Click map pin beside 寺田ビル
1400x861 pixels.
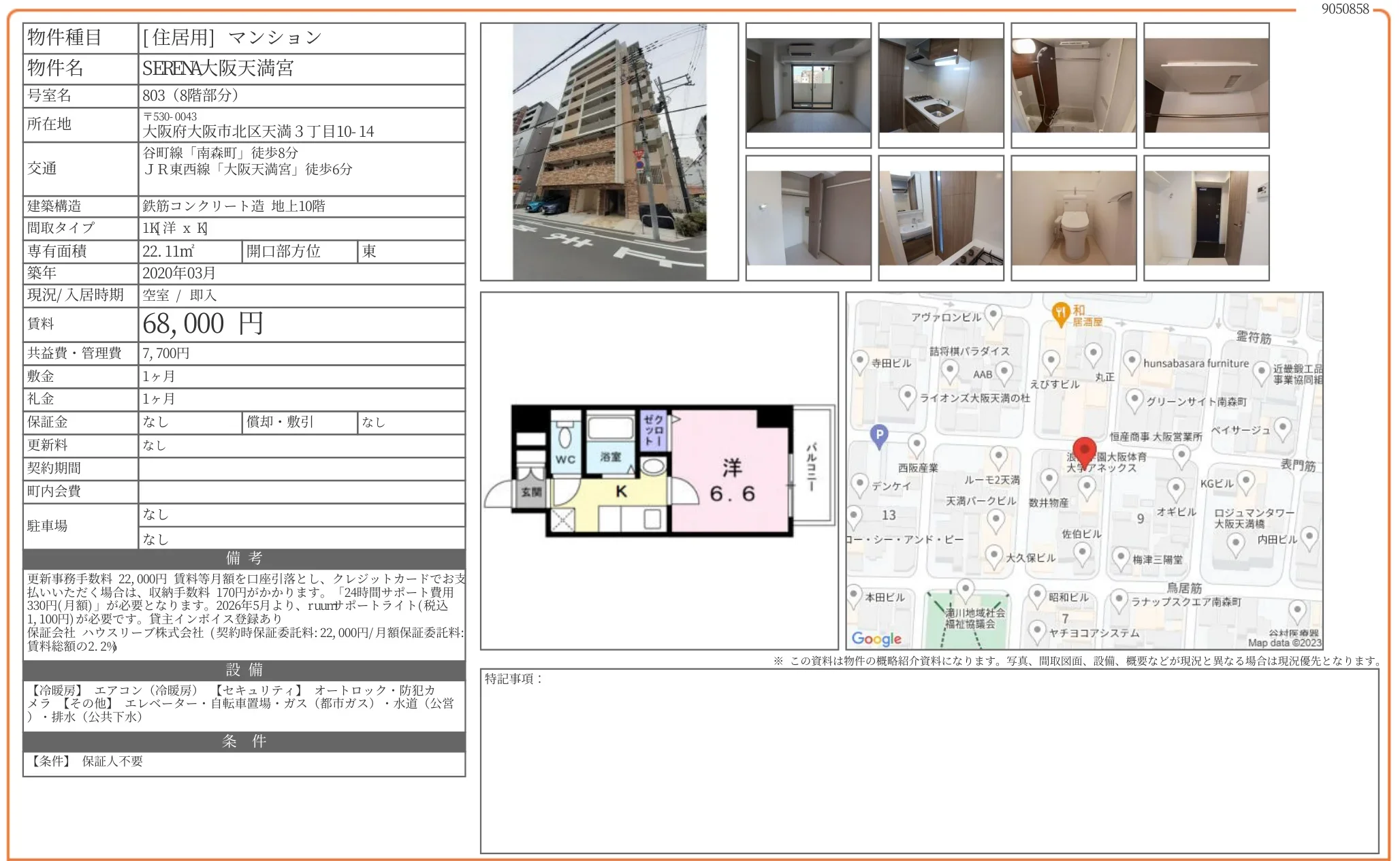point(860,361)
